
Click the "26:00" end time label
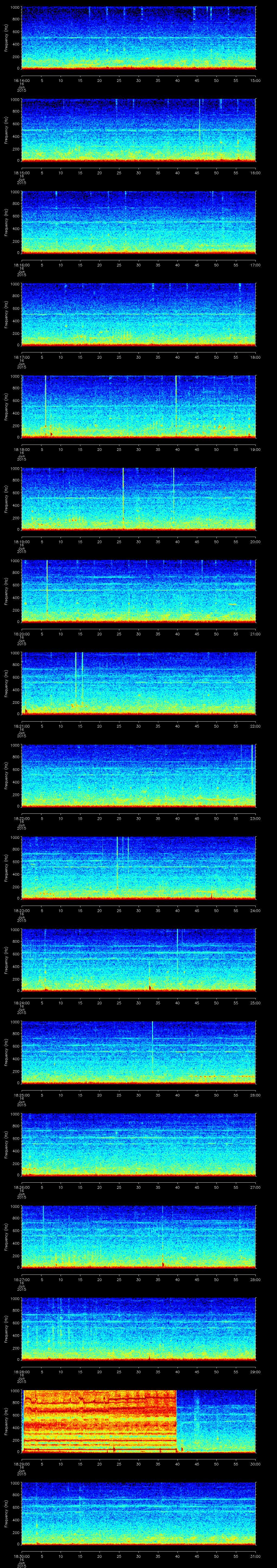[256, 1095]
